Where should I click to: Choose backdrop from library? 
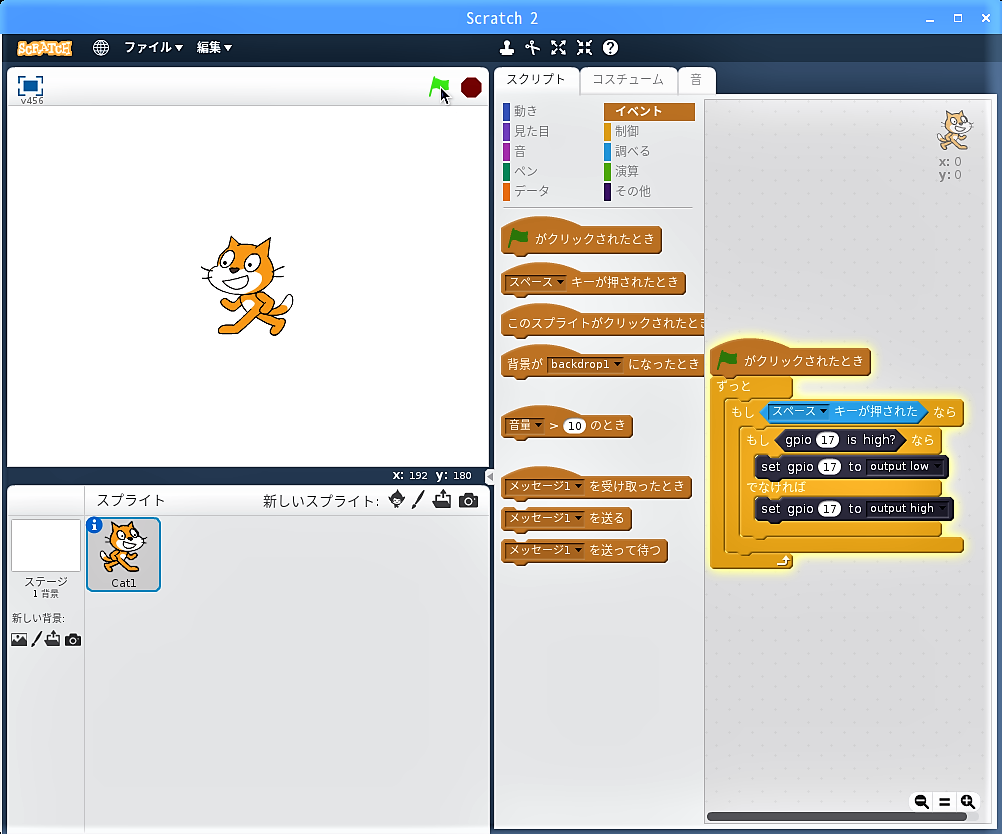point(19,639)
